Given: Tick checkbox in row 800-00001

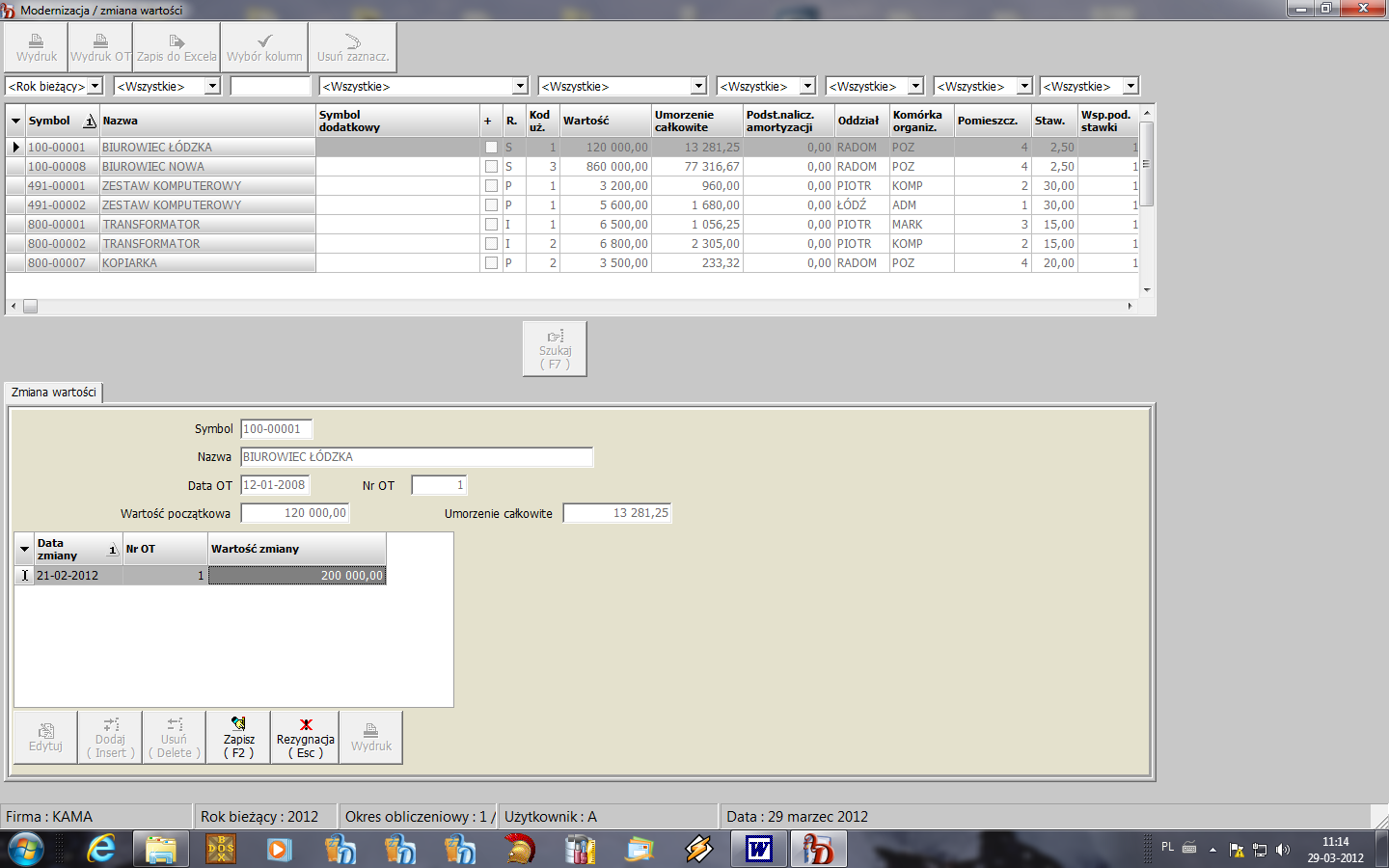Looking at the screenshot, I should pyautogui.click(x=491, y=225).
